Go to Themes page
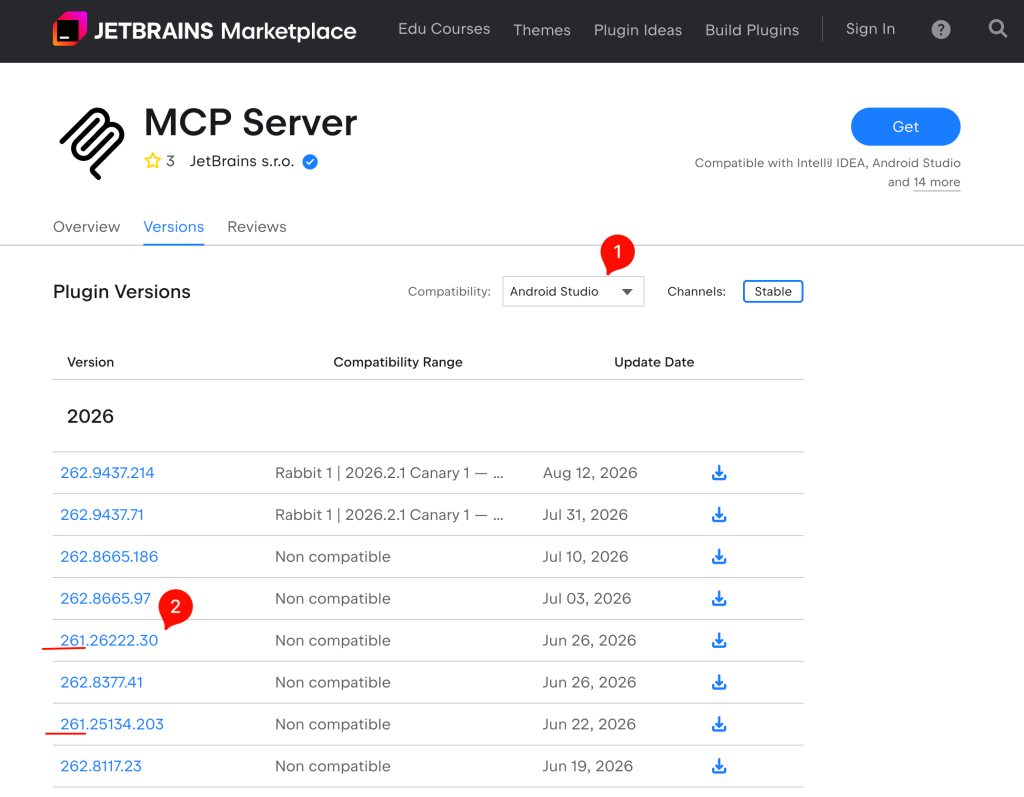The height and width of the screenshot is (797, 1024). click(x=541, y=30)
